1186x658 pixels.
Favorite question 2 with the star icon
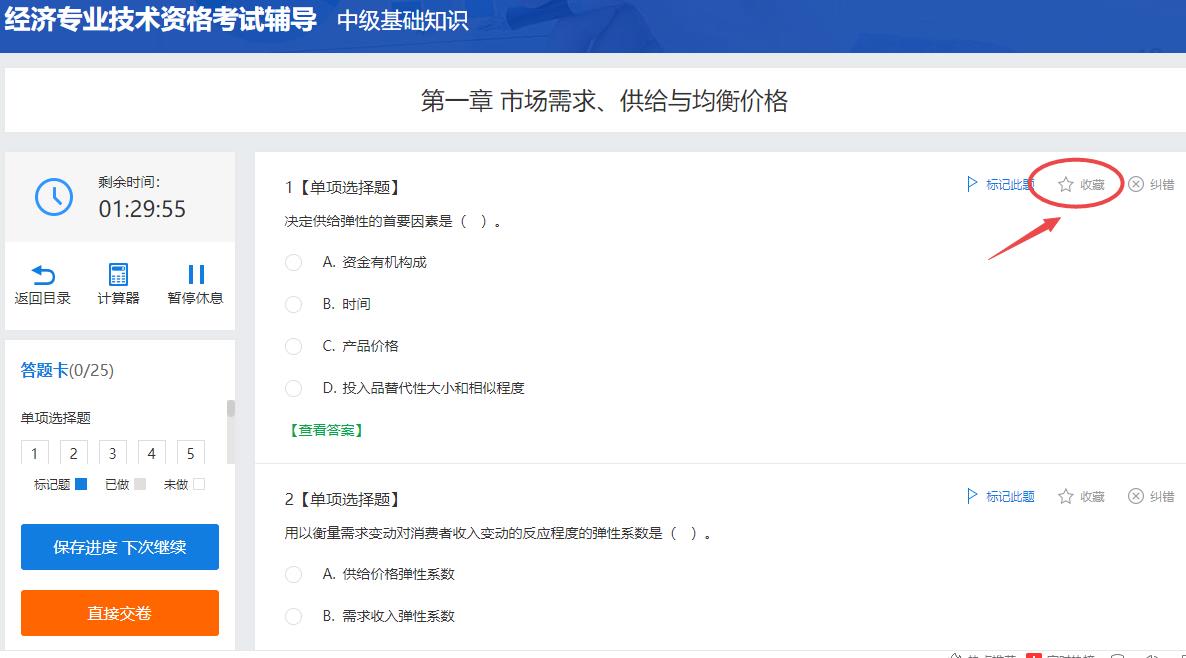1066,496
